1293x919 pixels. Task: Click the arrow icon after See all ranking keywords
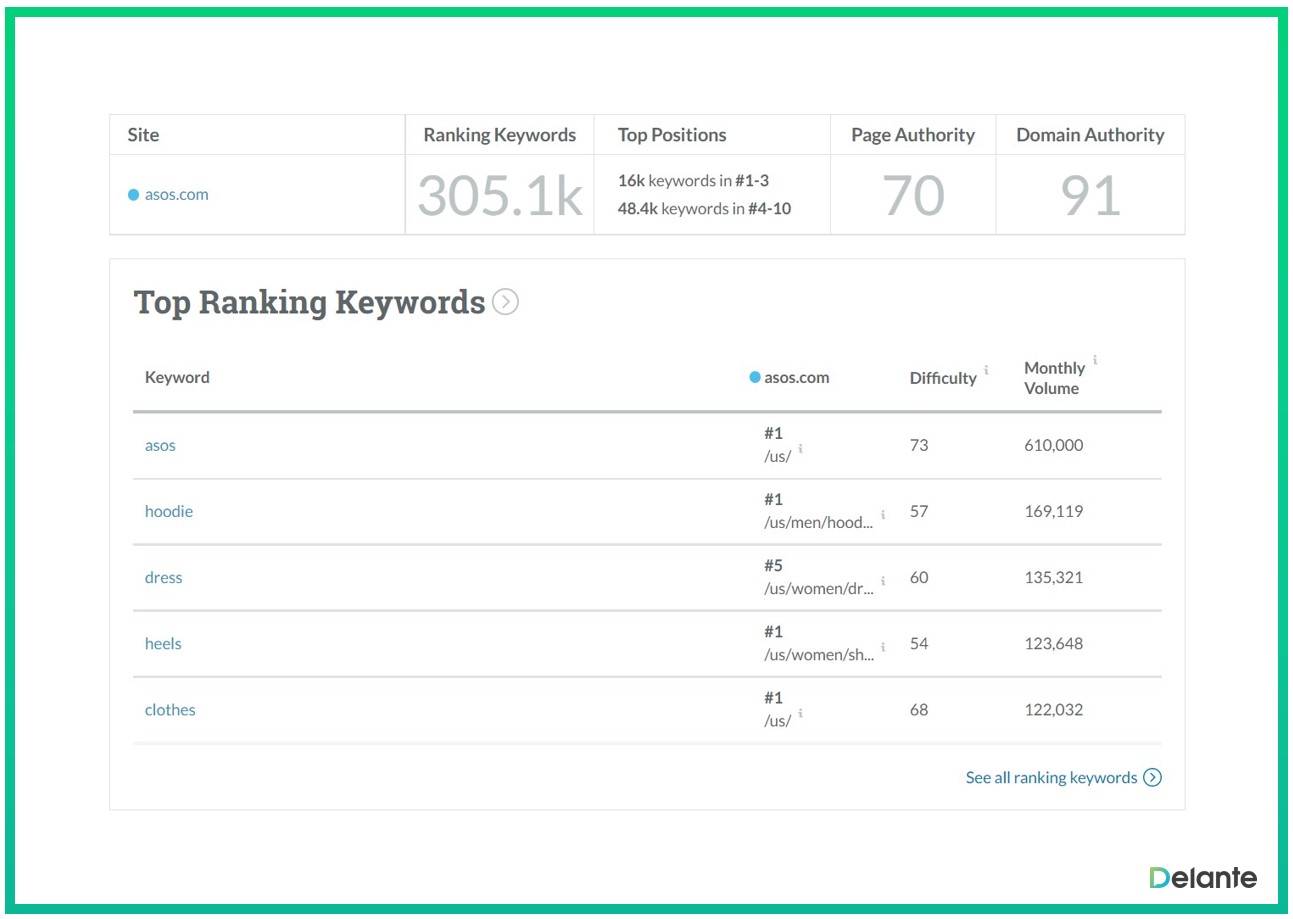[x=1152, y=777]
